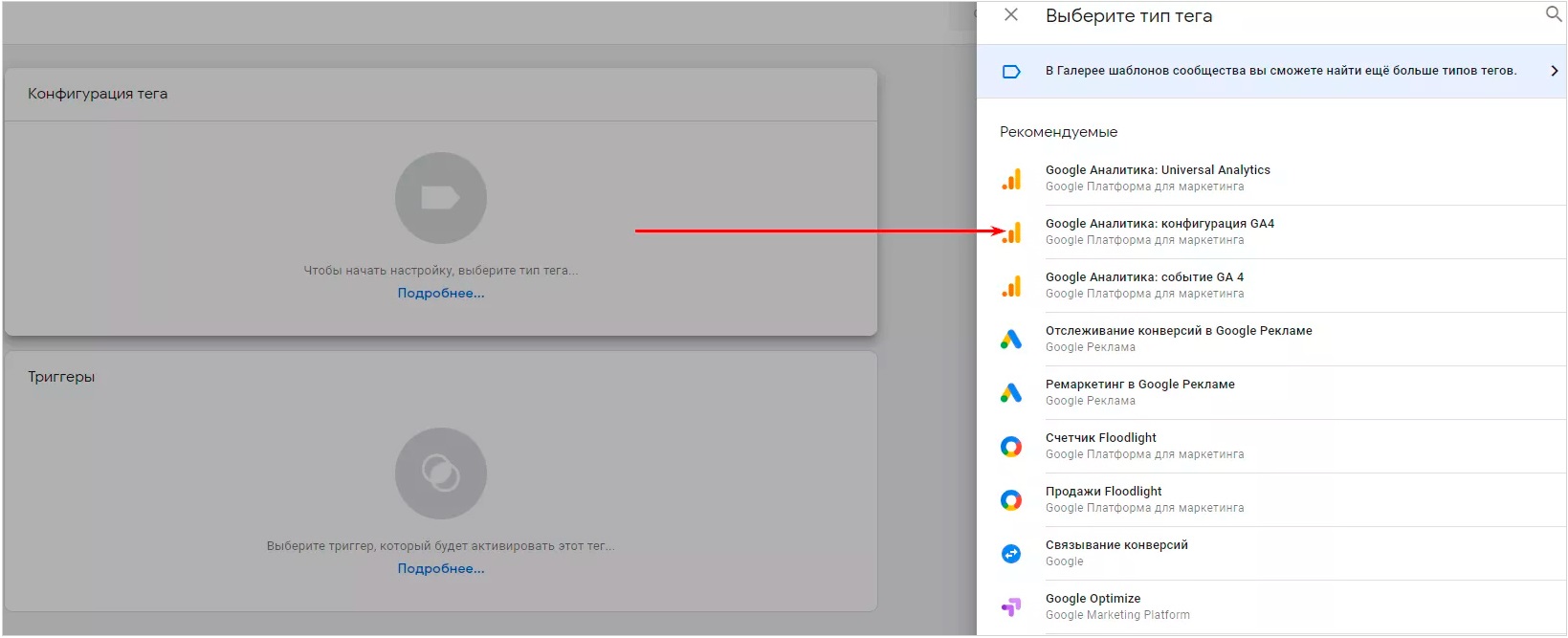
Task: Click the Google Optimize icon
Action: pyautogui.click(x=1011, y=607)
